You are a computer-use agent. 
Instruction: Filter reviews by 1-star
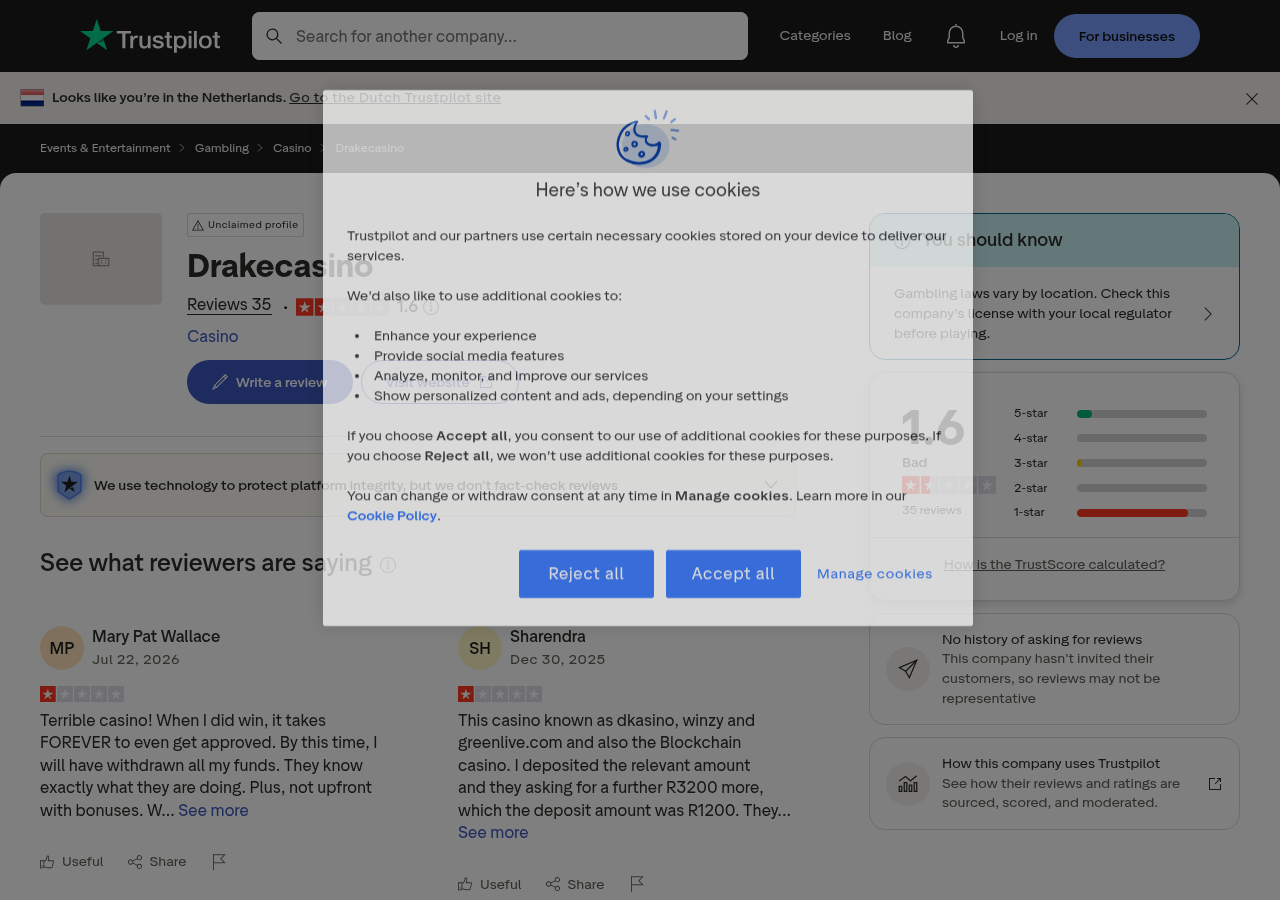(1110, 512)
